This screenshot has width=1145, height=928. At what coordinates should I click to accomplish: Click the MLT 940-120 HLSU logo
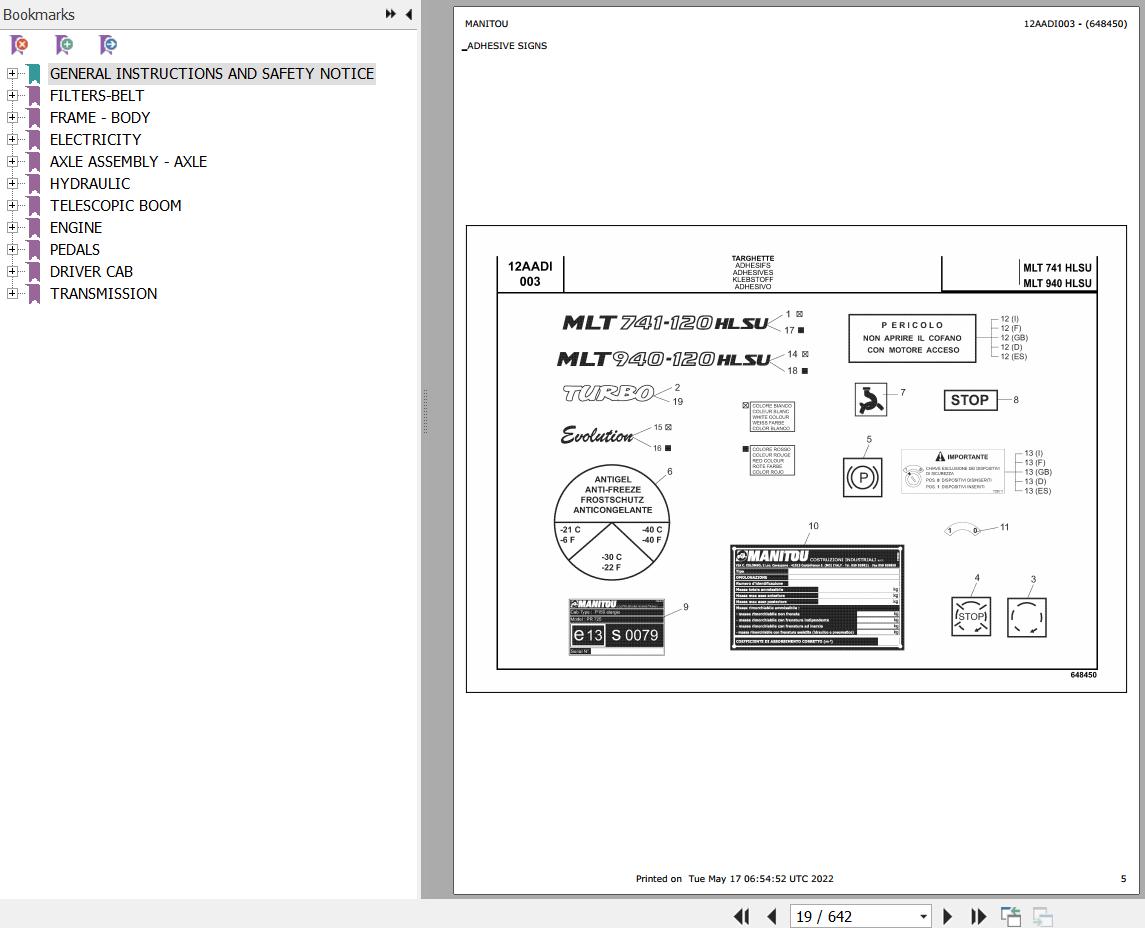pos(664,359)
